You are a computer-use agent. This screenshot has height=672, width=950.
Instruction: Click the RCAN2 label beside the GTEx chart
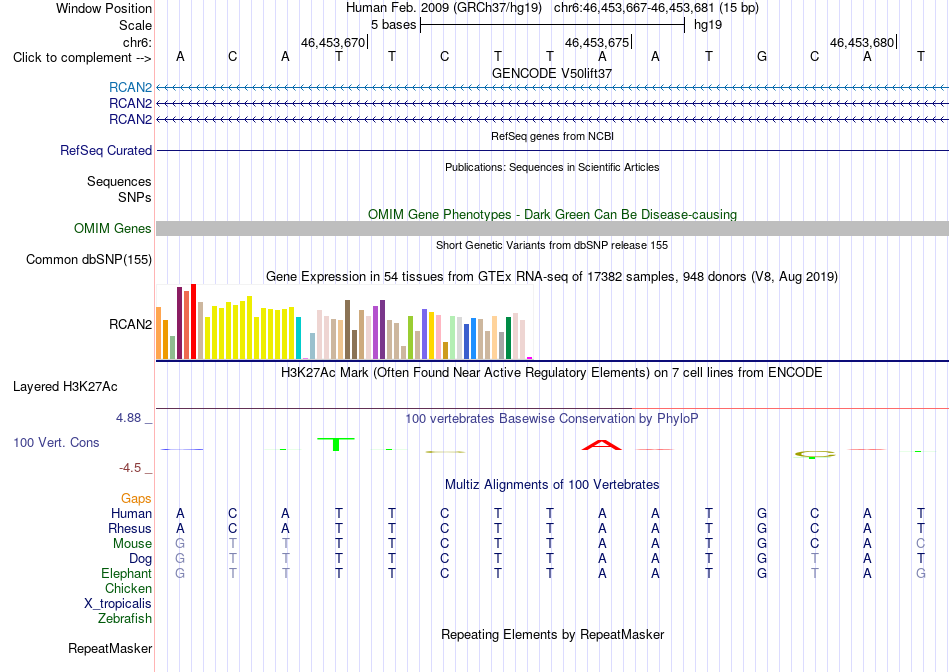click(130, 324)
